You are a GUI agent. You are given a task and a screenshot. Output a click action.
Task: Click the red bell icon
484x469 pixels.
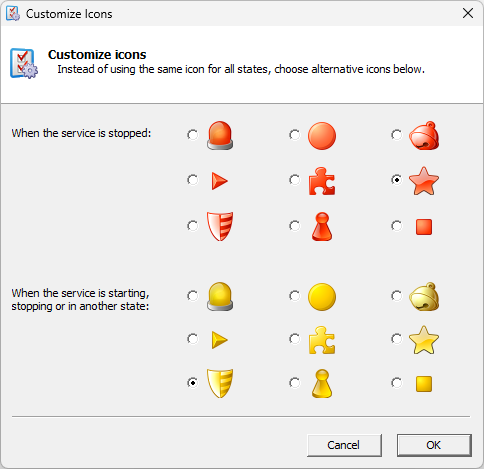click(x=424, y=135)
